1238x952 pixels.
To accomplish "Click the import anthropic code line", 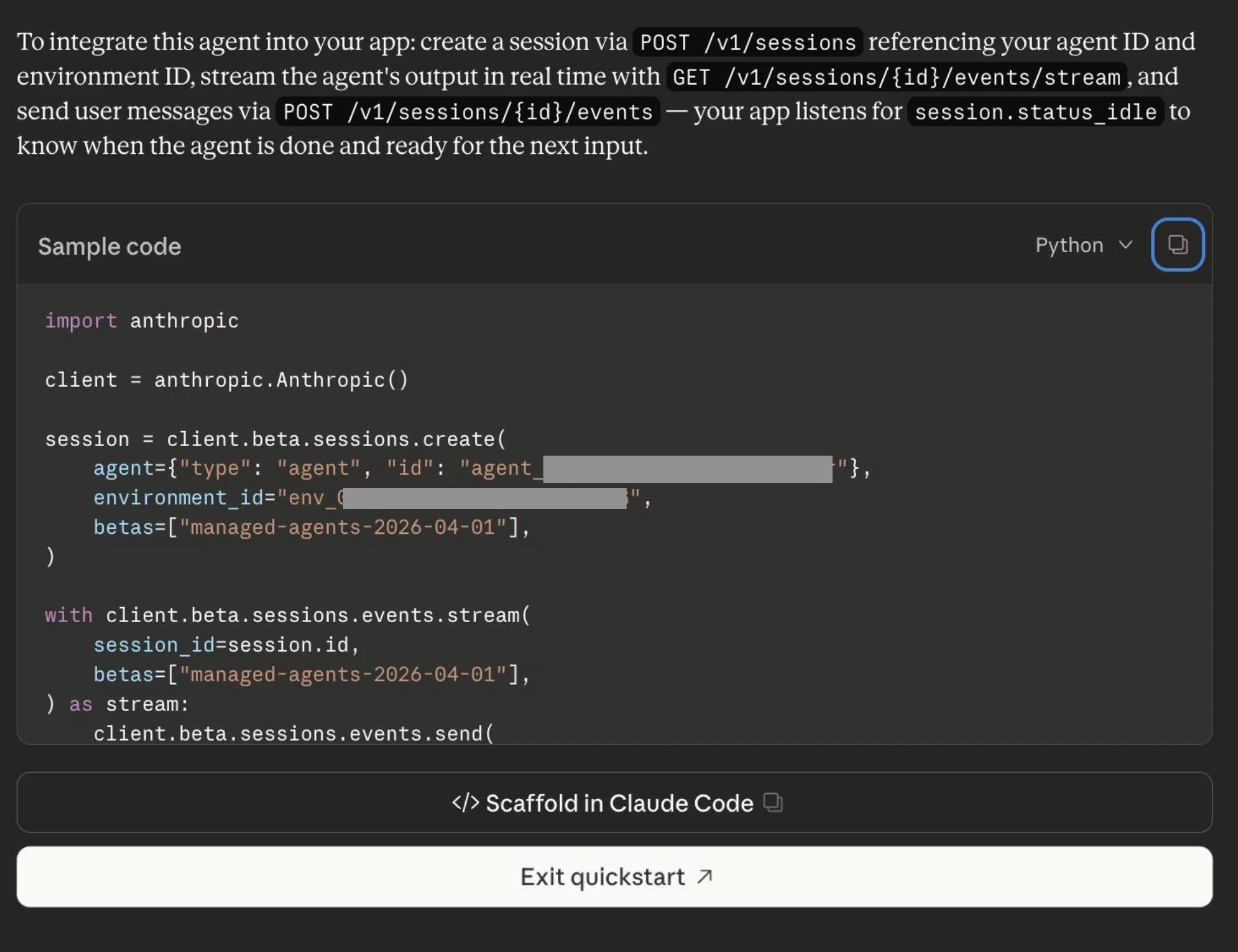I will click(x=142, y=321).
